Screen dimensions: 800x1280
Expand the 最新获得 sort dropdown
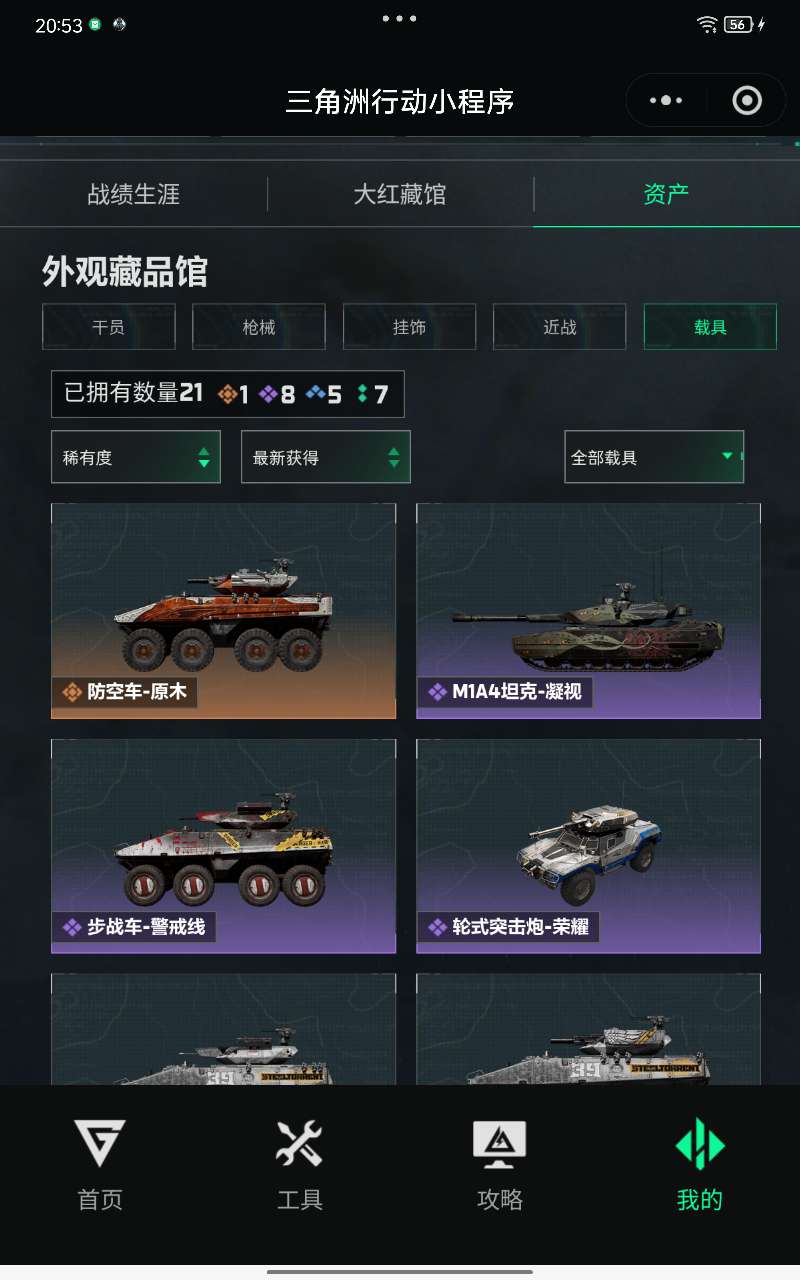tap(326, 457)
